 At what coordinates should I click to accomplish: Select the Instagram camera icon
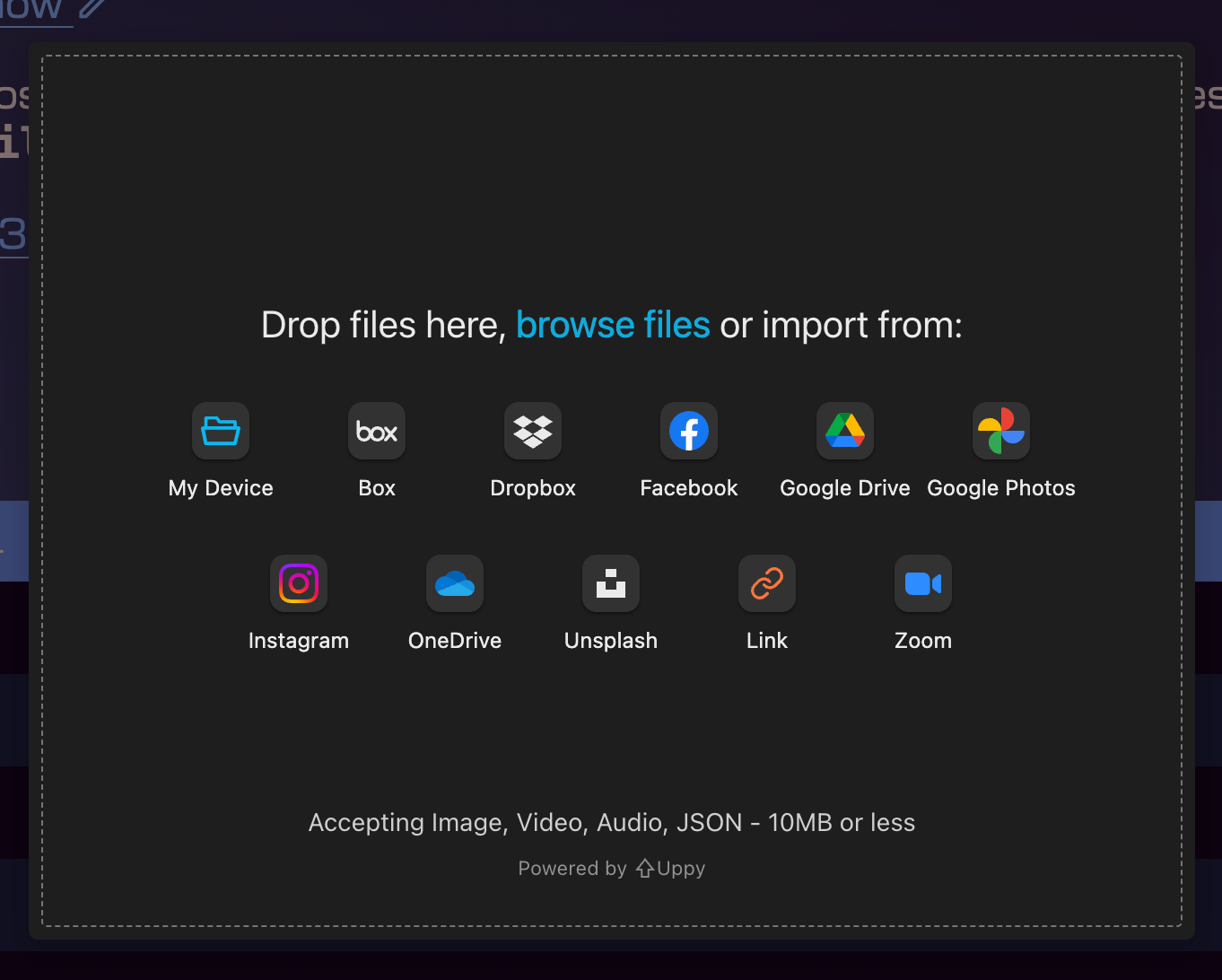coord(299,583)
